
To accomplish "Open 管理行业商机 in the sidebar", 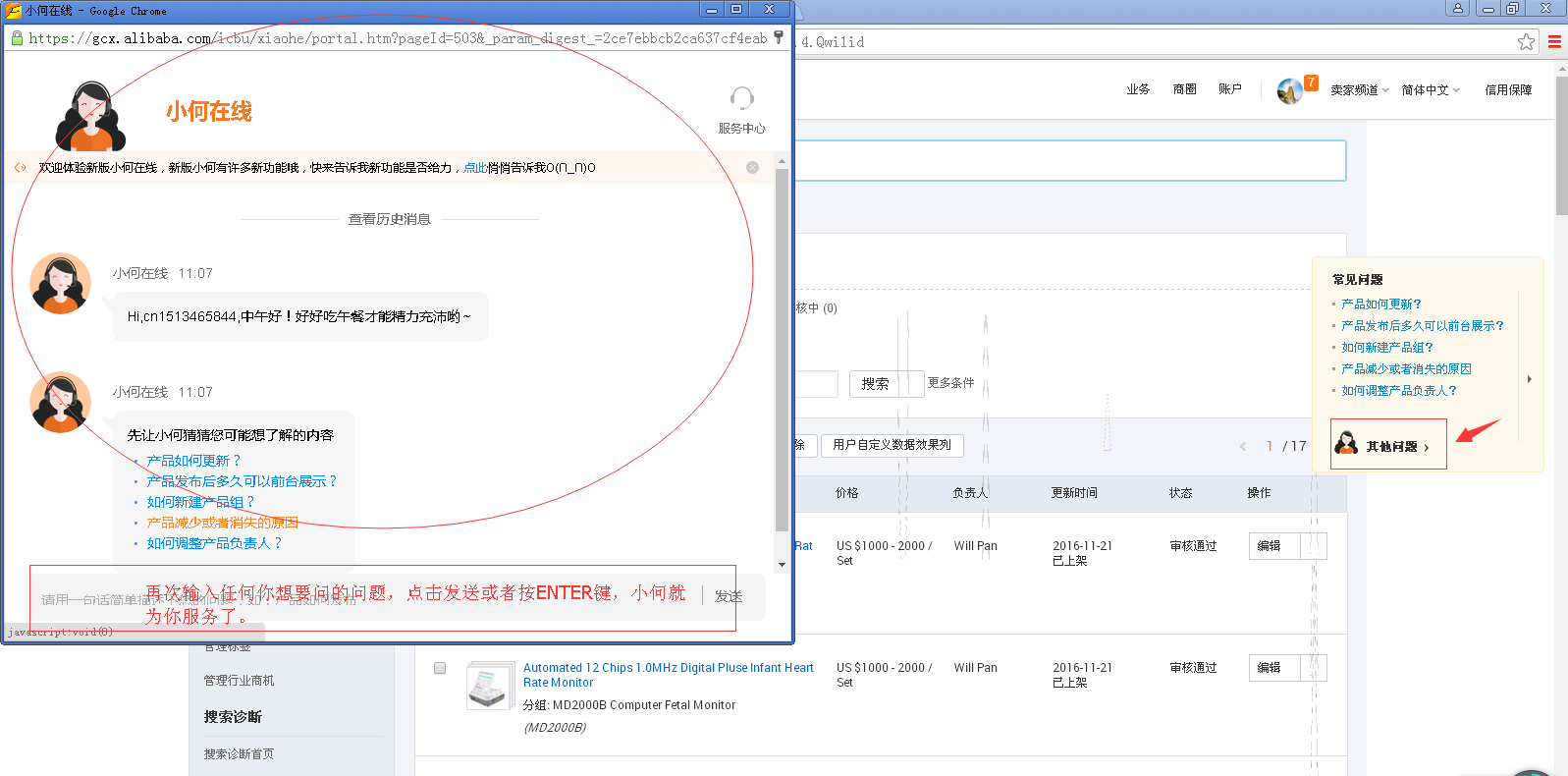I will point(239,681).
